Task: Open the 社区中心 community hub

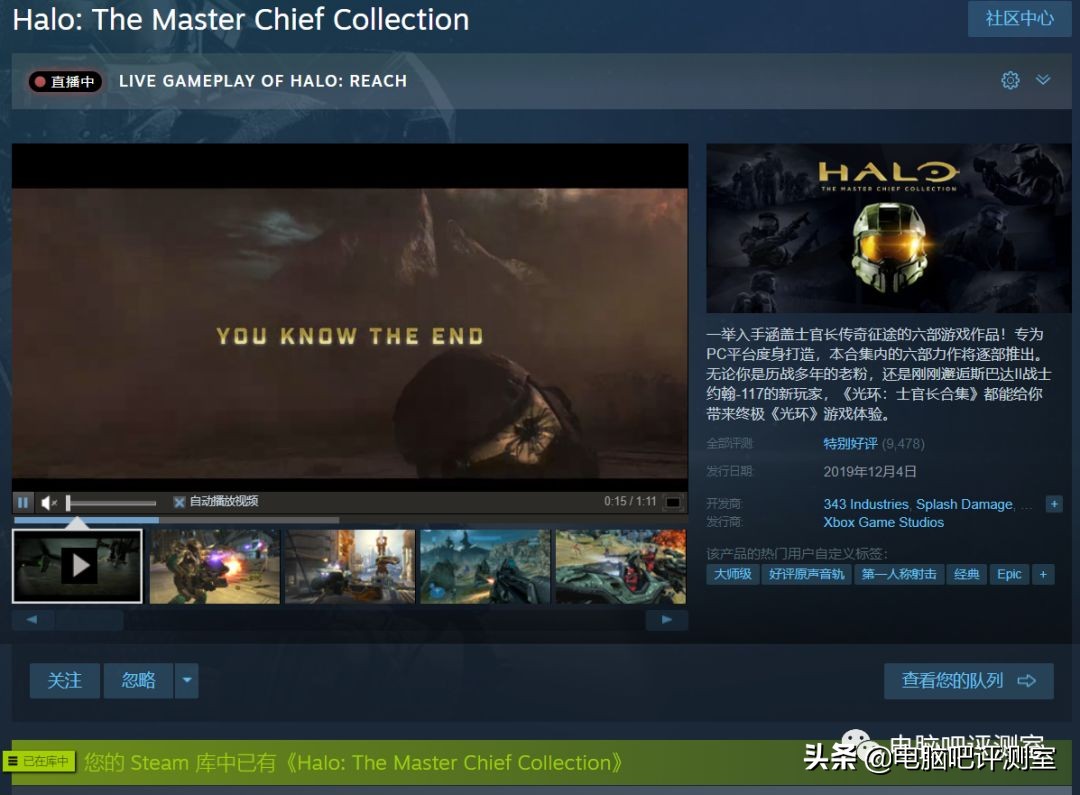Action: tap(1019, 19)
